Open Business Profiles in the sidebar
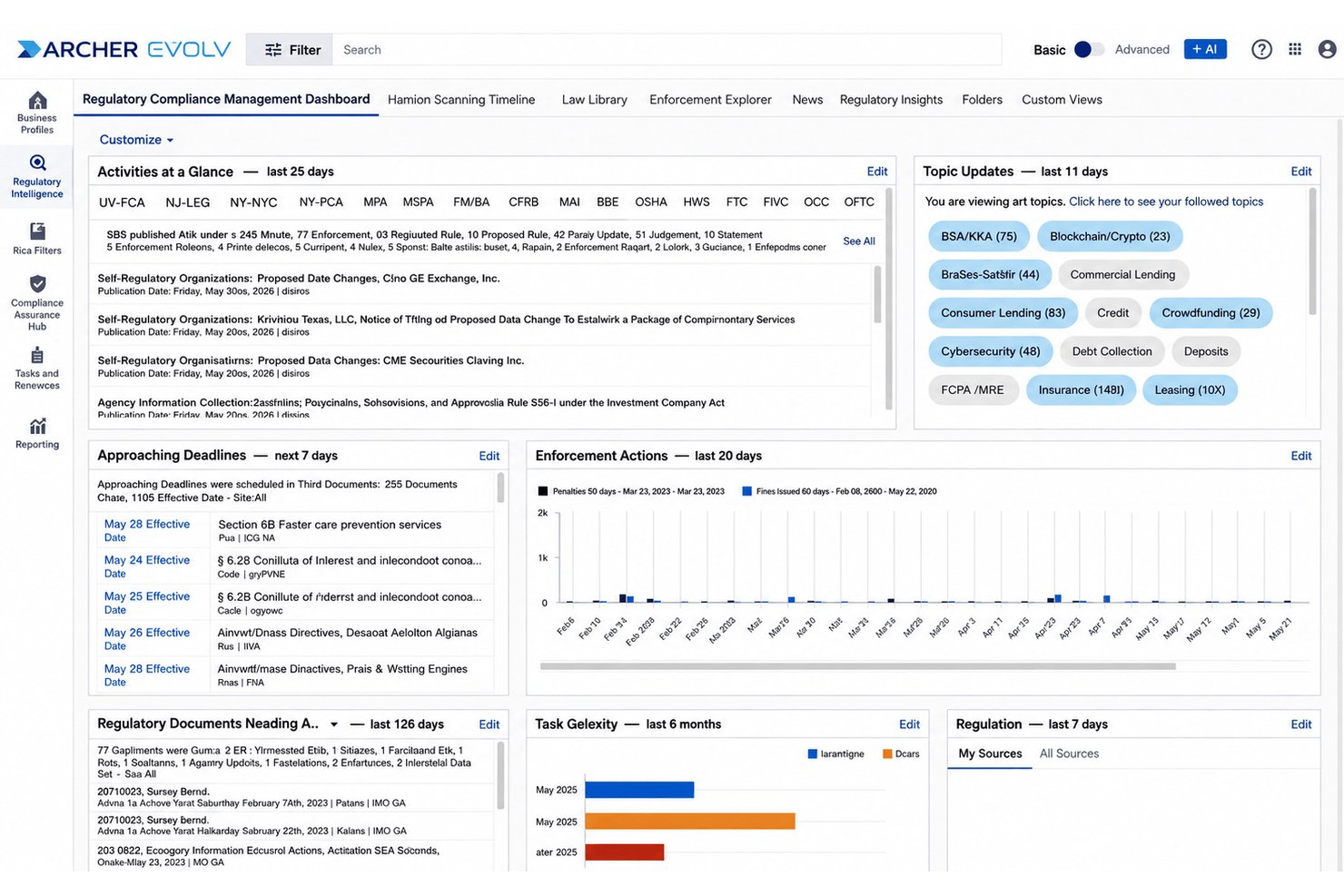This screenshot has height=896, width=1344. coord(37,113)
